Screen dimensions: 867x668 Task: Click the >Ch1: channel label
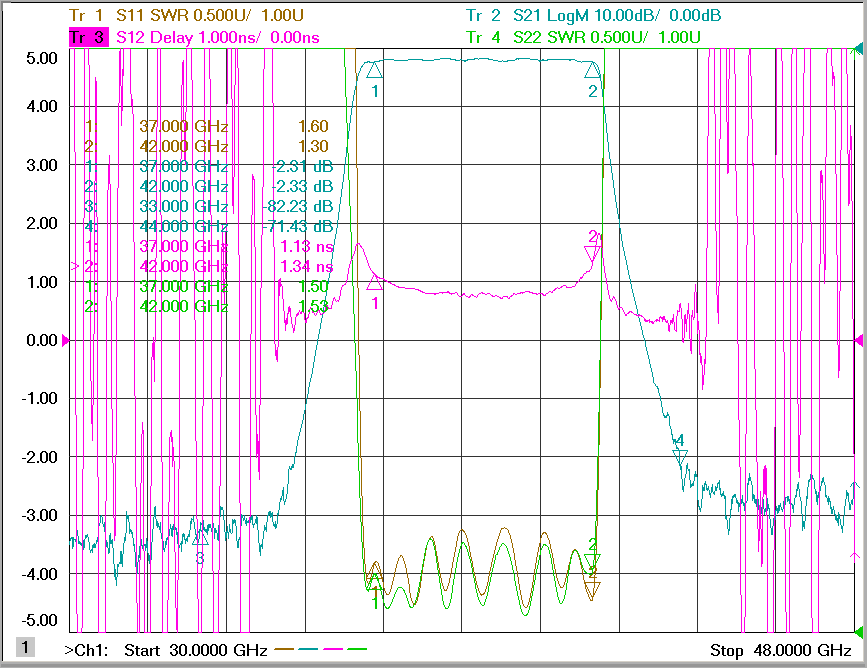tap(86, 650)
